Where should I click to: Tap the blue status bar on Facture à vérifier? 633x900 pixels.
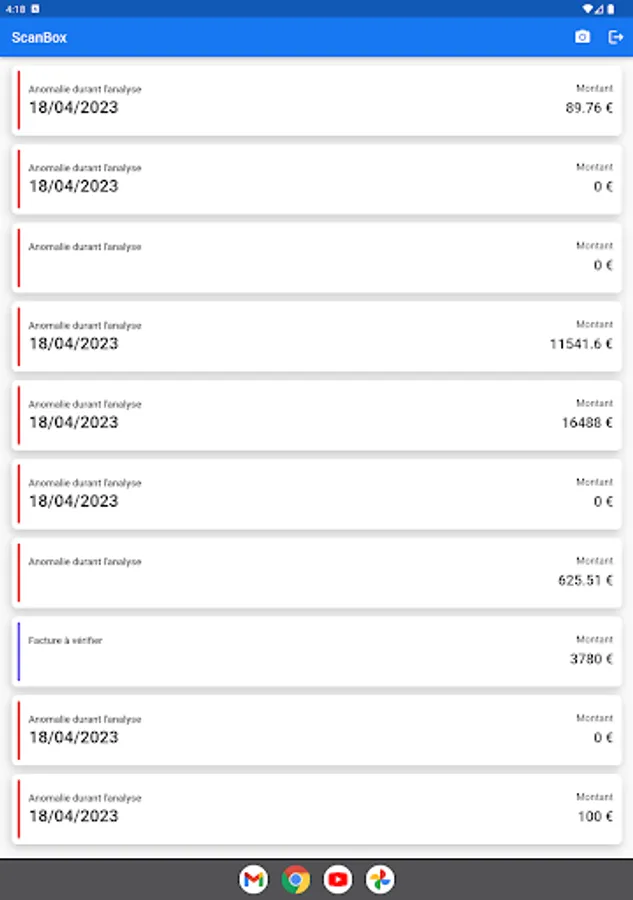pyautogui.click(x=19, y=651)
